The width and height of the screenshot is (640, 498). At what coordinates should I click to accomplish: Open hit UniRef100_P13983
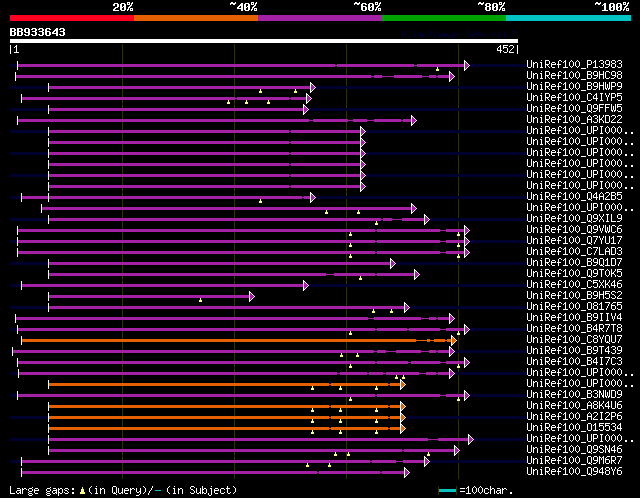tap(574, 64)
